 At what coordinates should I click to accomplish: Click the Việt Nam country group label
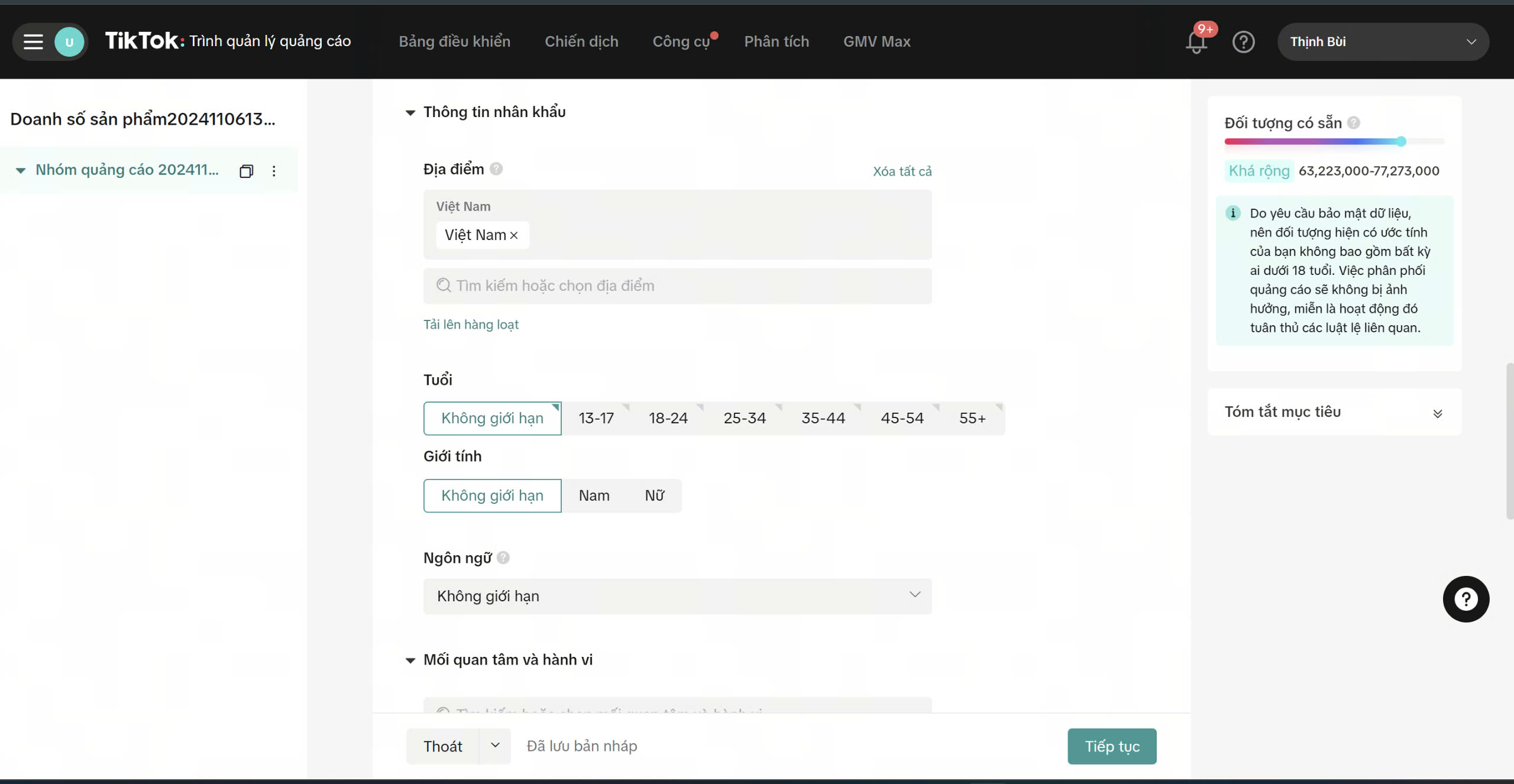click(x=463, y=206)
